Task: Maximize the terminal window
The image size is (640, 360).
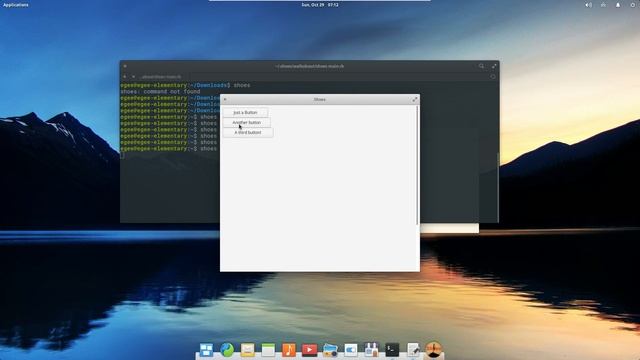Action: click(x=494, y=66)
